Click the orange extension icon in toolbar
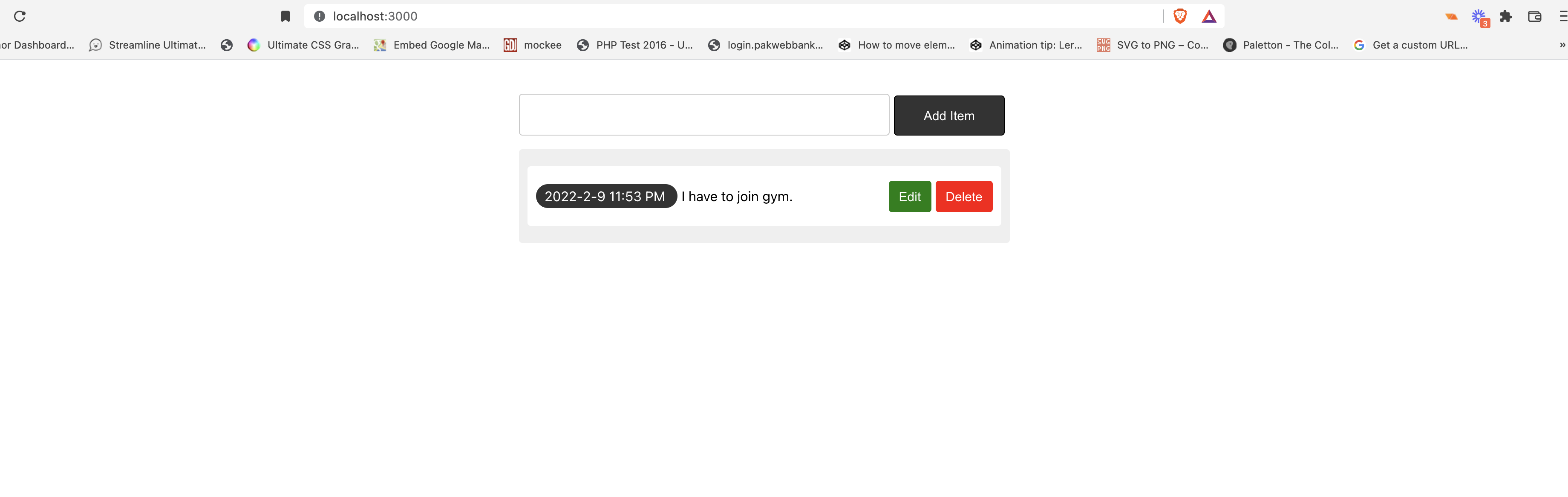 click(1451, 17)
